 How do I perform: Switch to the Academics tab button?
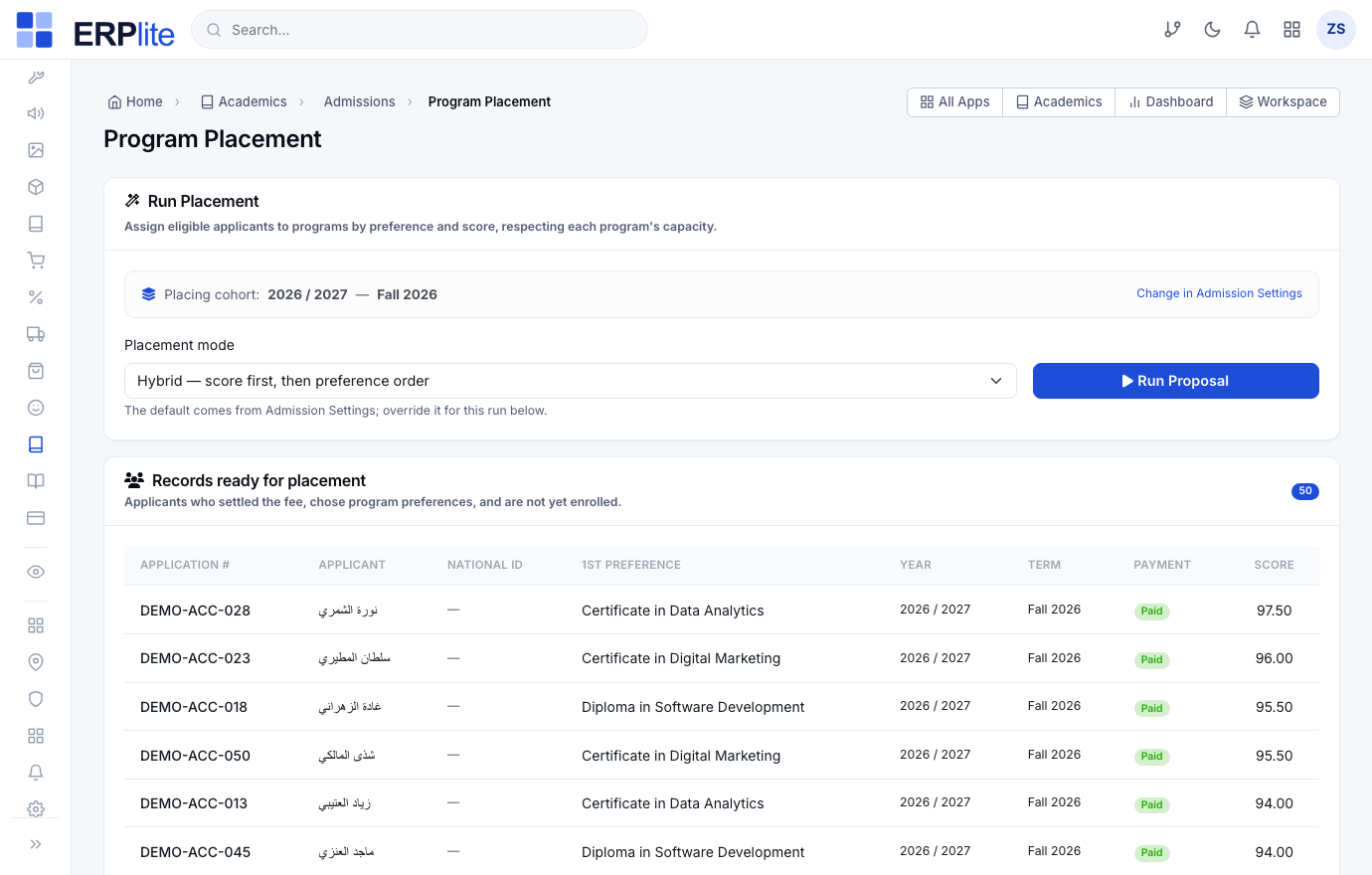click(x=1059, y=102)
